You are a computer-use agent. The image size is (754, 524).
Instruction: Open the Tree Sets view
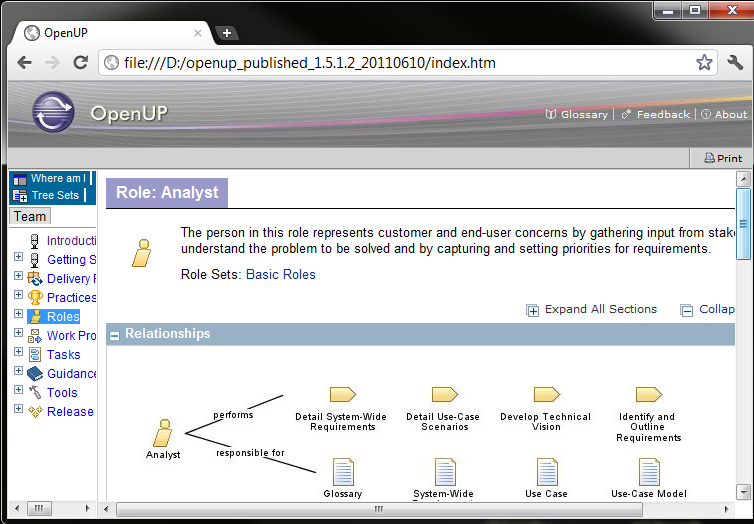click(55, 195)
